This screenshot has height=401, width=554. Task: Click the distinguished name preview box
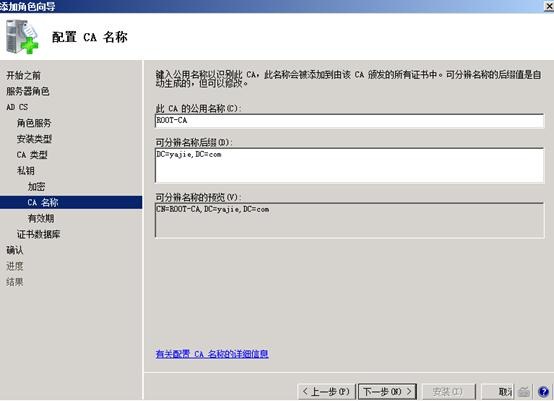[349, 220]
